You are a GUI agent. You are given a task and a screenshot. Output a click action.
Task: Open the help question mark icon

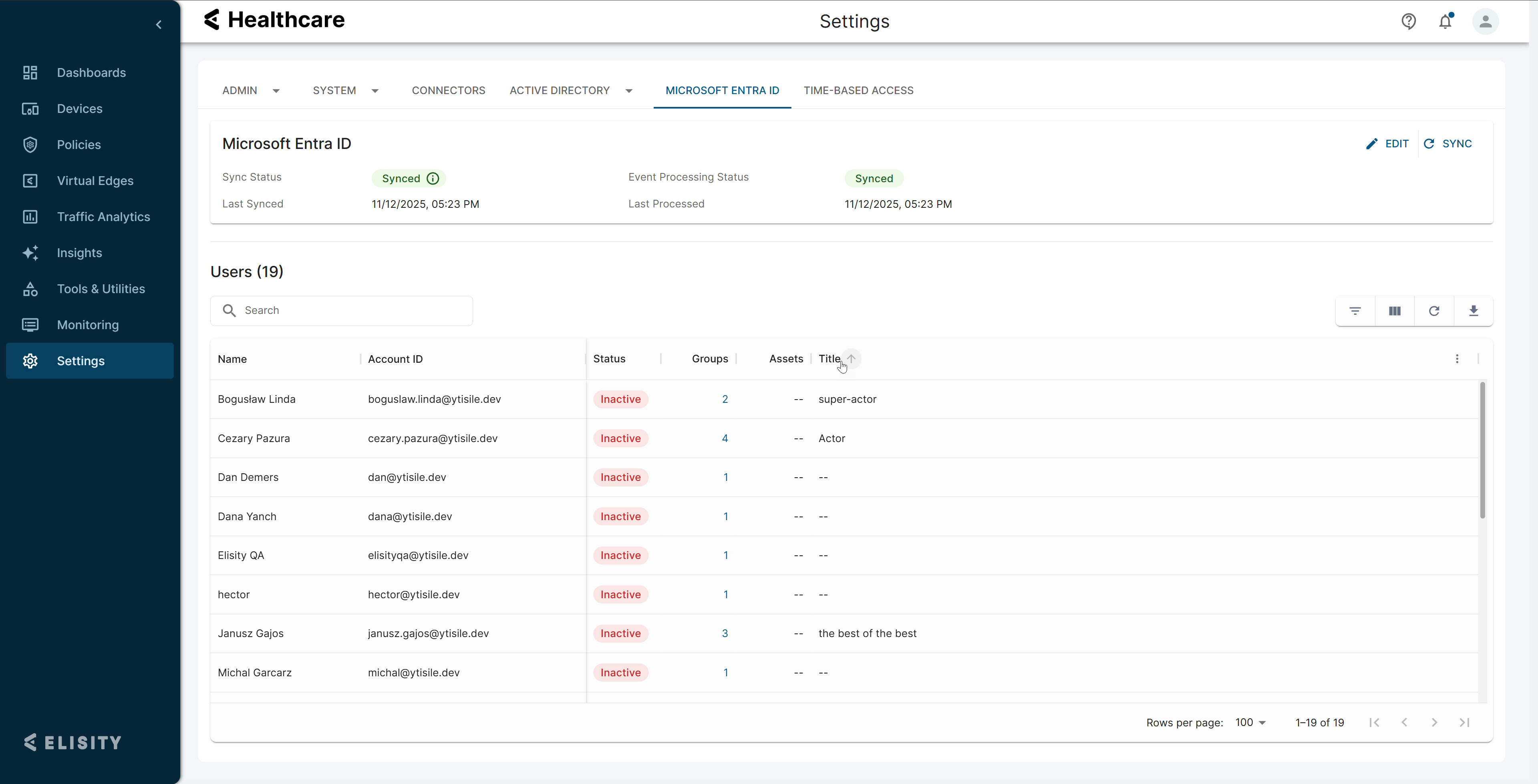pos(1409,22)
